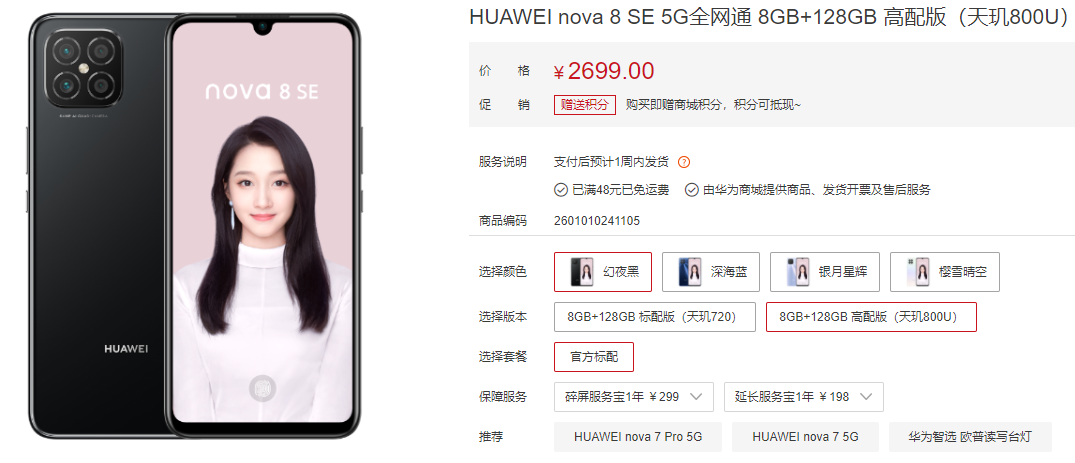Expand the 延长服务宝1年 ¥198 dropdown
1075x463 pixels.
[804, 396]
